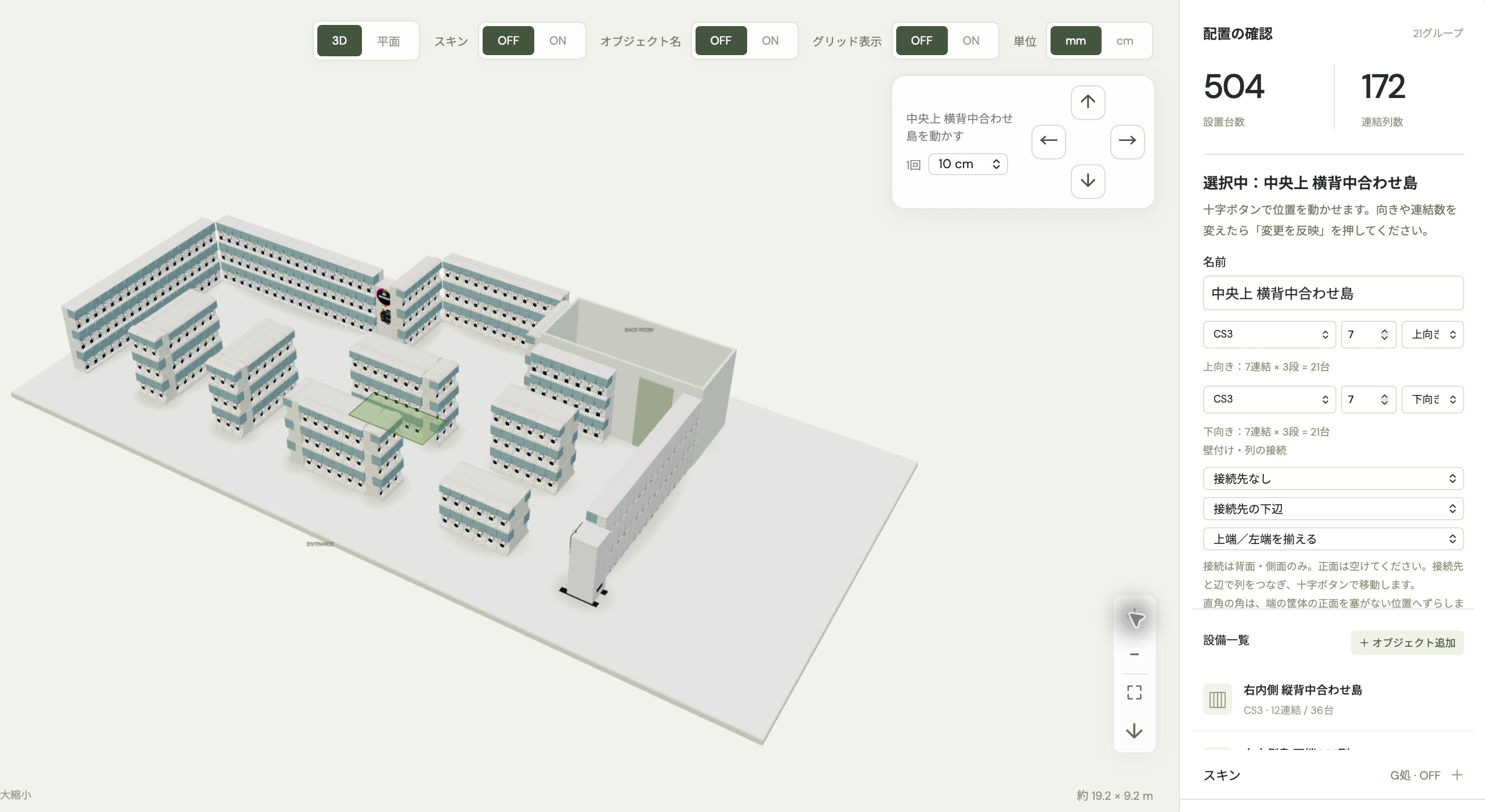Click the shelf icon for 右内側 縦背中合わせ島
This screenshot has height=812, width=1485.
coord(1217,699)
